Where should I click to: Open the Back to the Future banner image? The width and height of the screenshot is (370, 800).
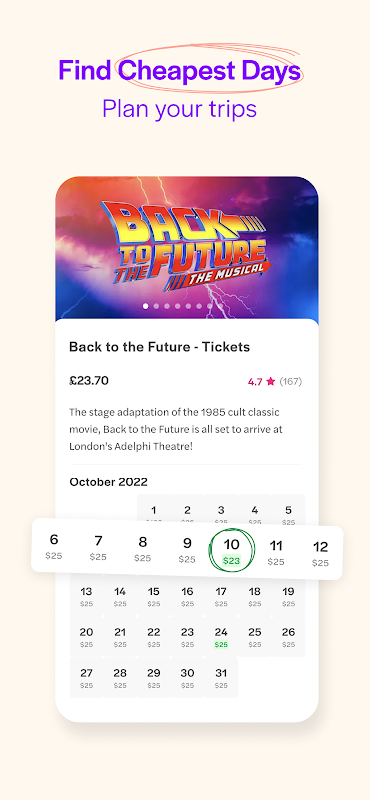click(187, 248)
